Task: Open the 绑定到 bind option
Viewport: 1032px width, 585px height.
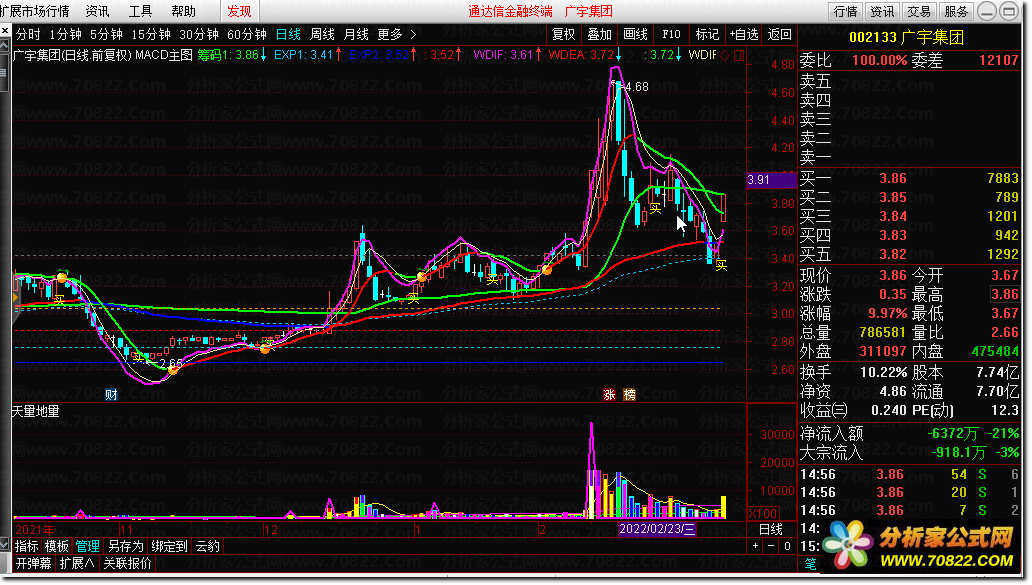Action: (169, 546)
